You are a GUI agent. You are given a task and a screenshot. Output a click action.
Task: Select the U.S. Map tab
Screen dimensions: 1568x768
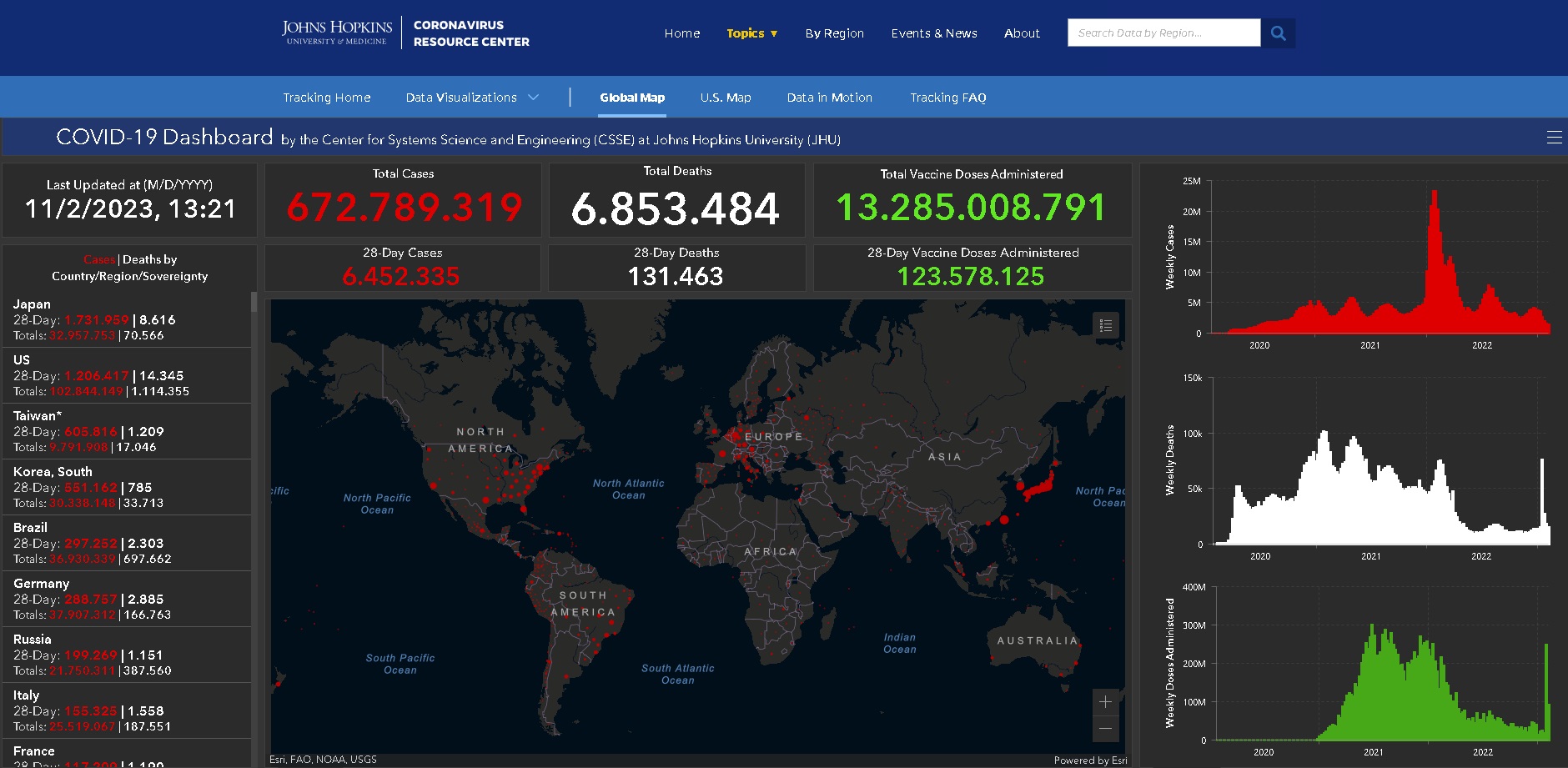coord(725,98)
